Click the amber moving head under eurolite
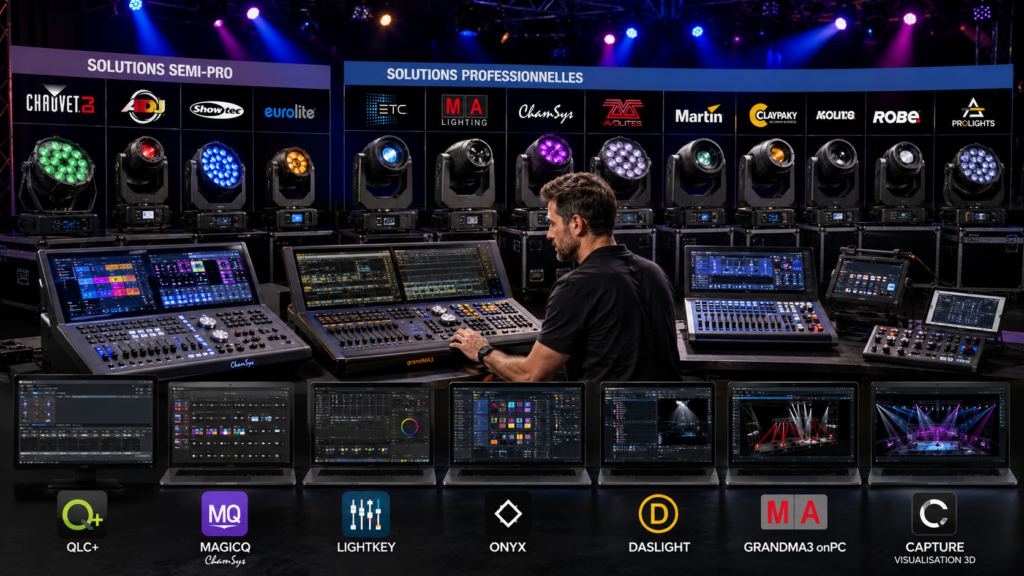The image size is (1024, 576). (292, 188)
